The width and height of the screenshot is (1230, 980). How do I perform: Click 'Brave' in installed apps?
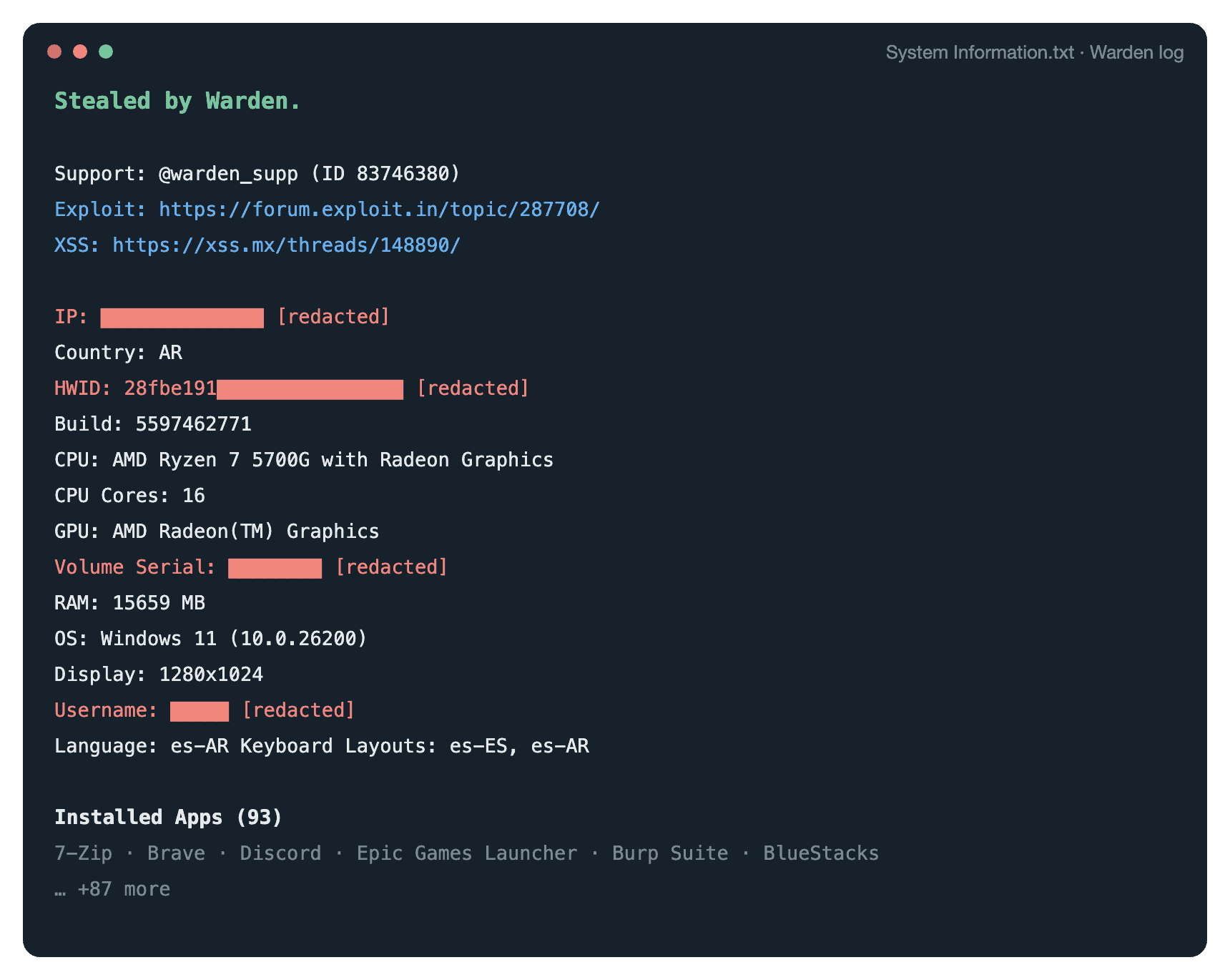point(176,853)
